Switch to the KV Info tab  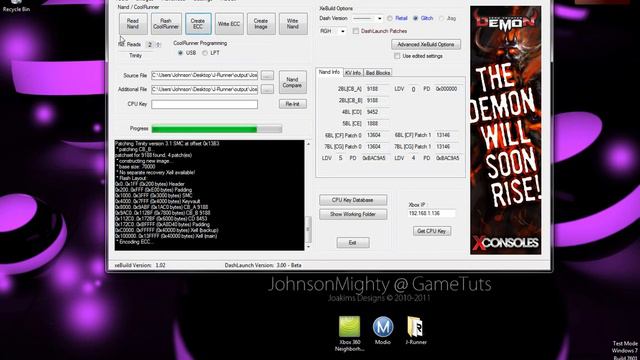tap(353, 73)
